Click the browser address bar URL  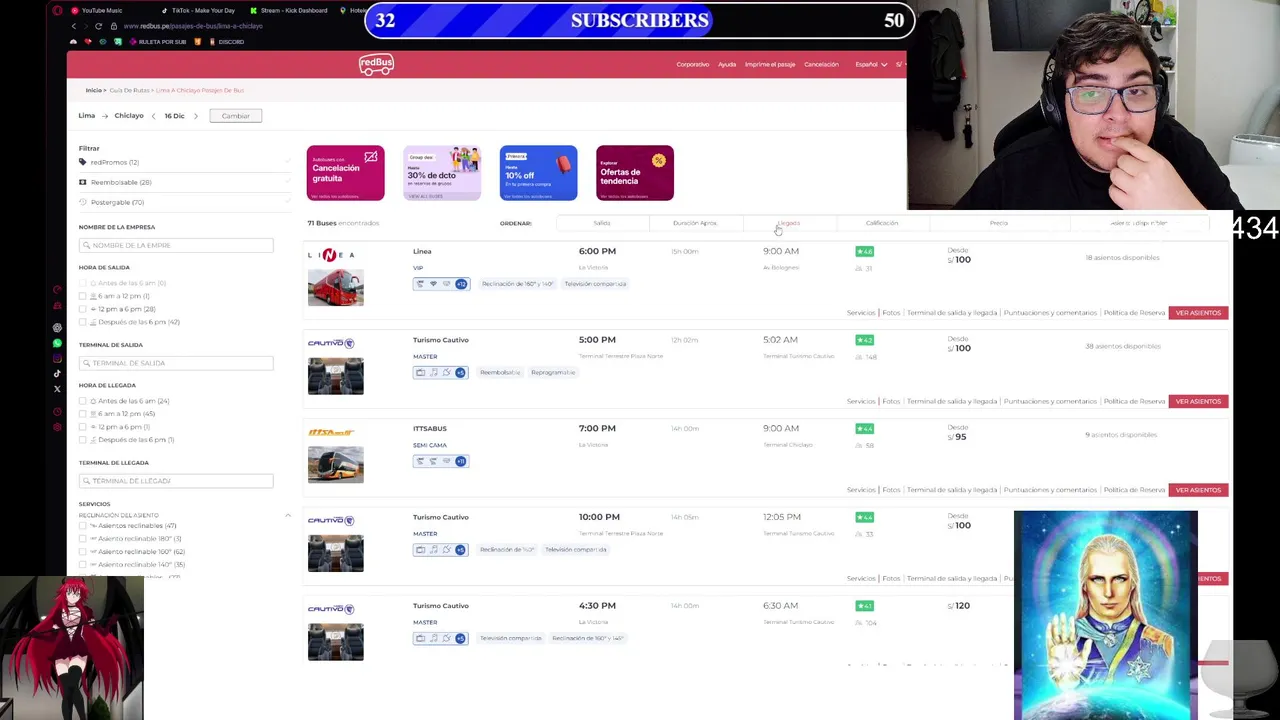[x=193, y=26]
